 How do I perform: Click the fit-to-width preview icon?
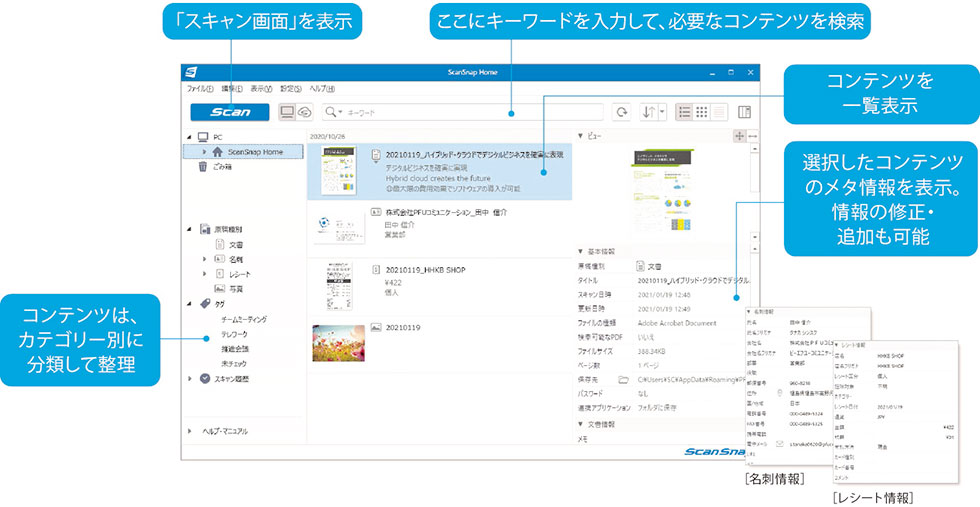[x=752, y=136]
